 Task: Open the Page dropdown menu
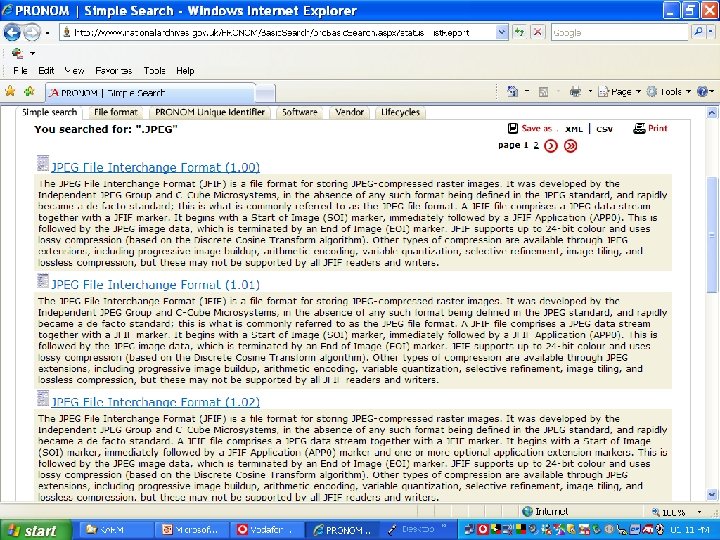[619, 92]
